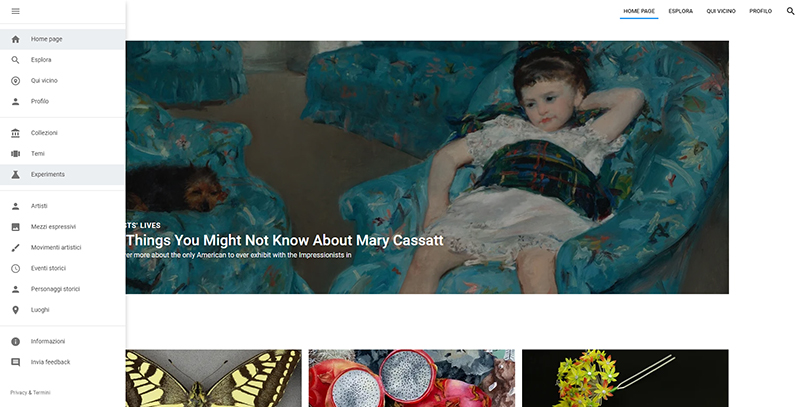Open the Profilo tab in header
Viewport: 800px width, 407px height.
tap(760, 11)
